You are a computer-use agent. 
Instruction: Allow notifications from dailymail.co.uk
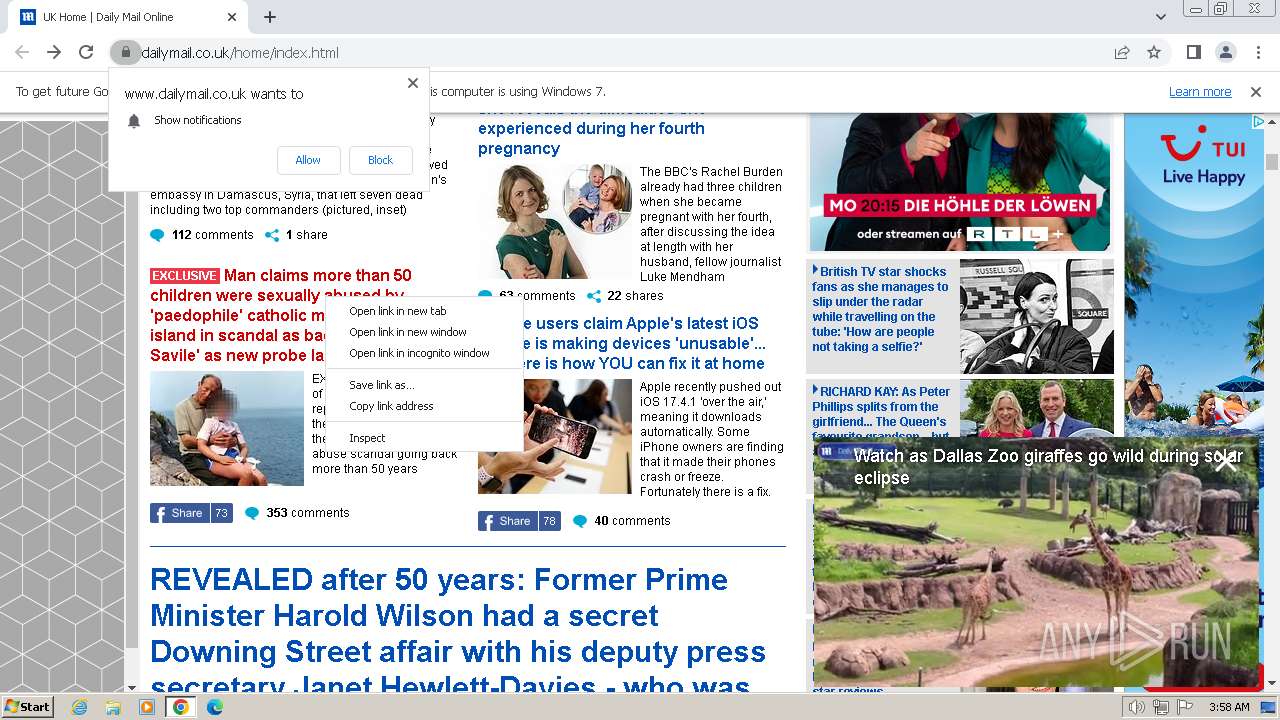[x=308, y=160]
